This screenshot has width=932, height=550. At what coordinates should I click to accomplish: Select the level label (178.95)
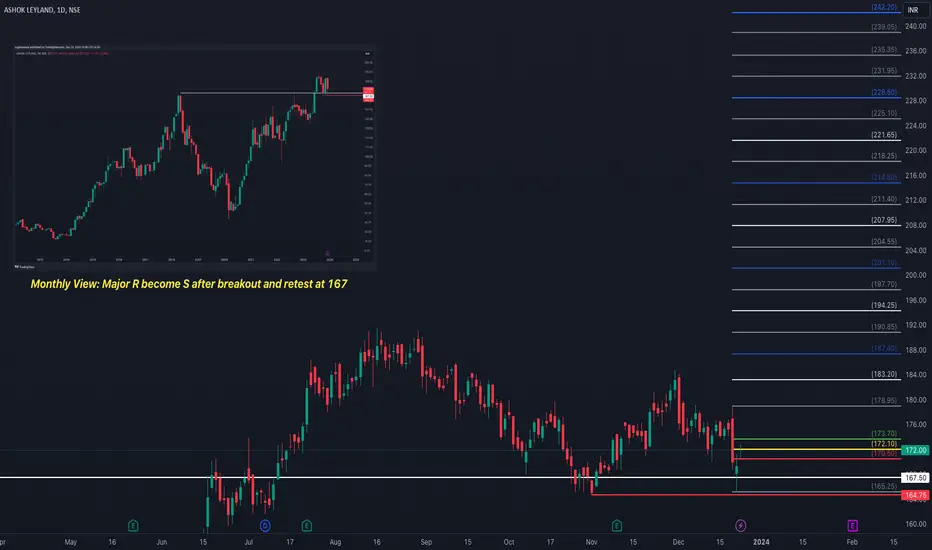[x=884, y=401]
